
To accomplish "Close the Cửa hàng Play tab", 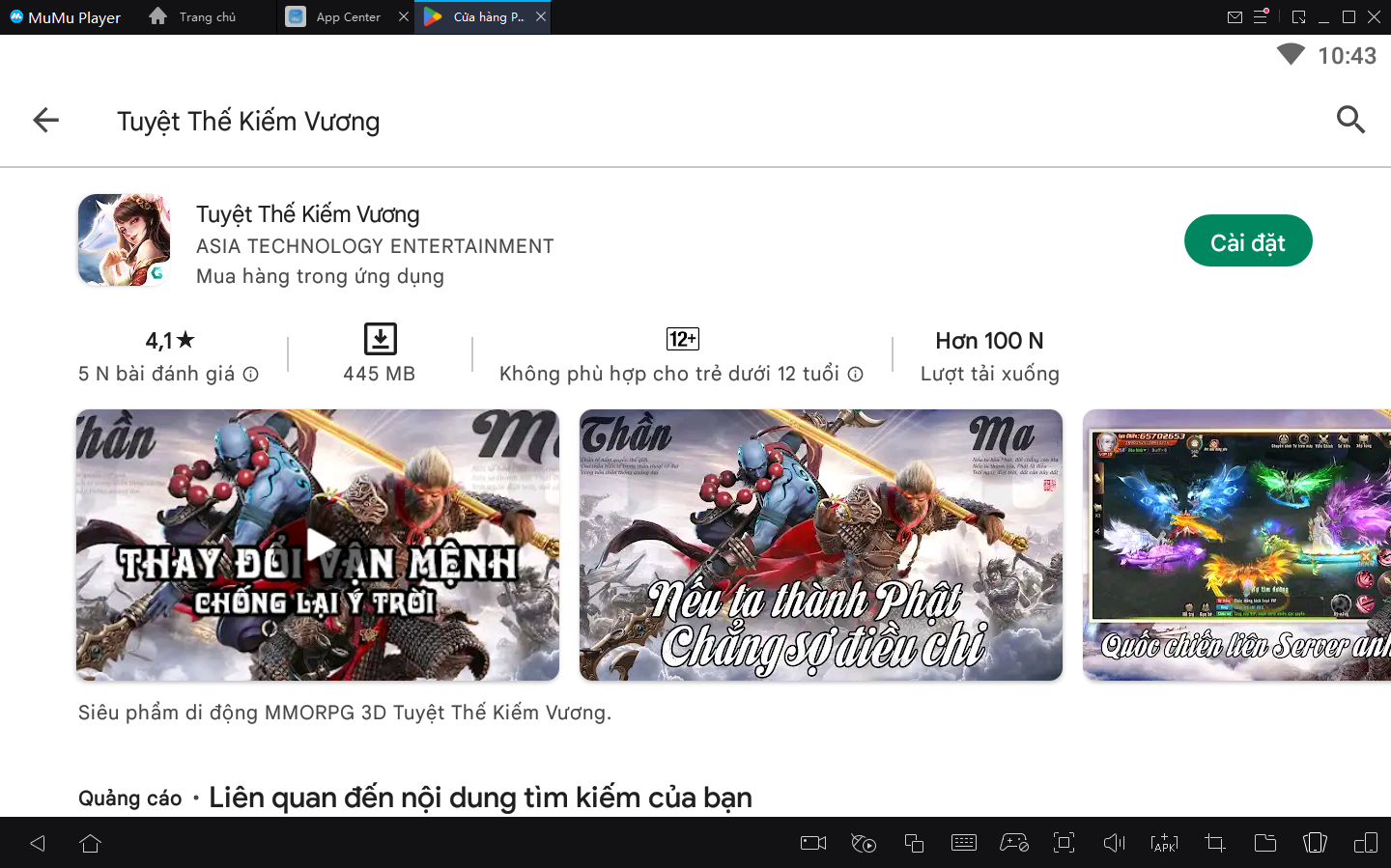I will tap(541, 16).
